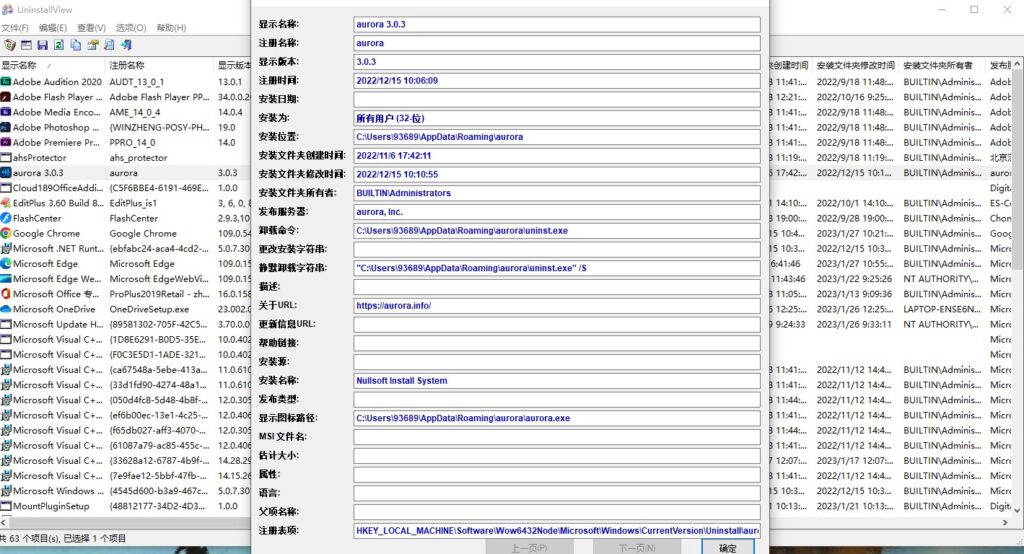The image size is (1024, 554).
Task: Click the 静默卸载字符串 field ending with /S
Action: point(557,268)
